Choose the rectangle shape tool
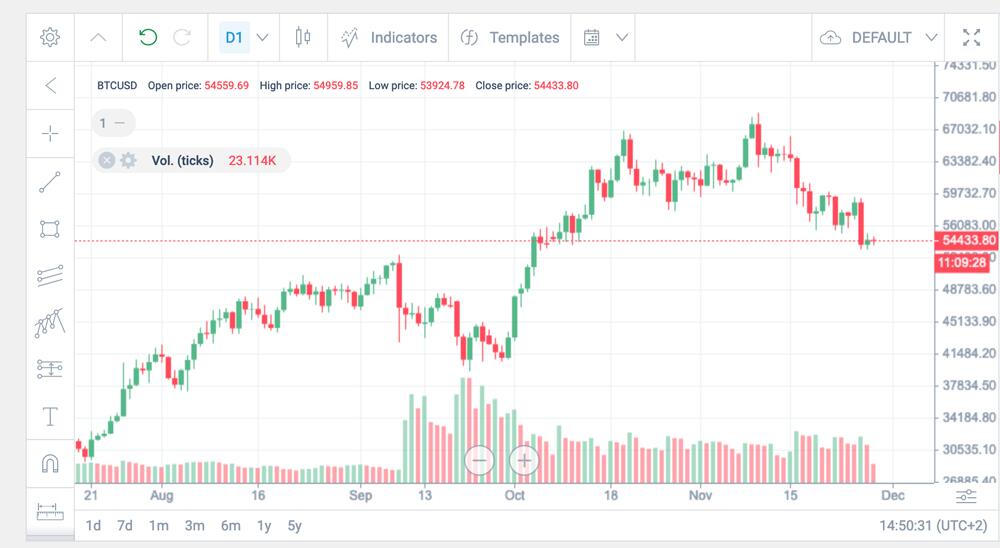 point(50,229)
